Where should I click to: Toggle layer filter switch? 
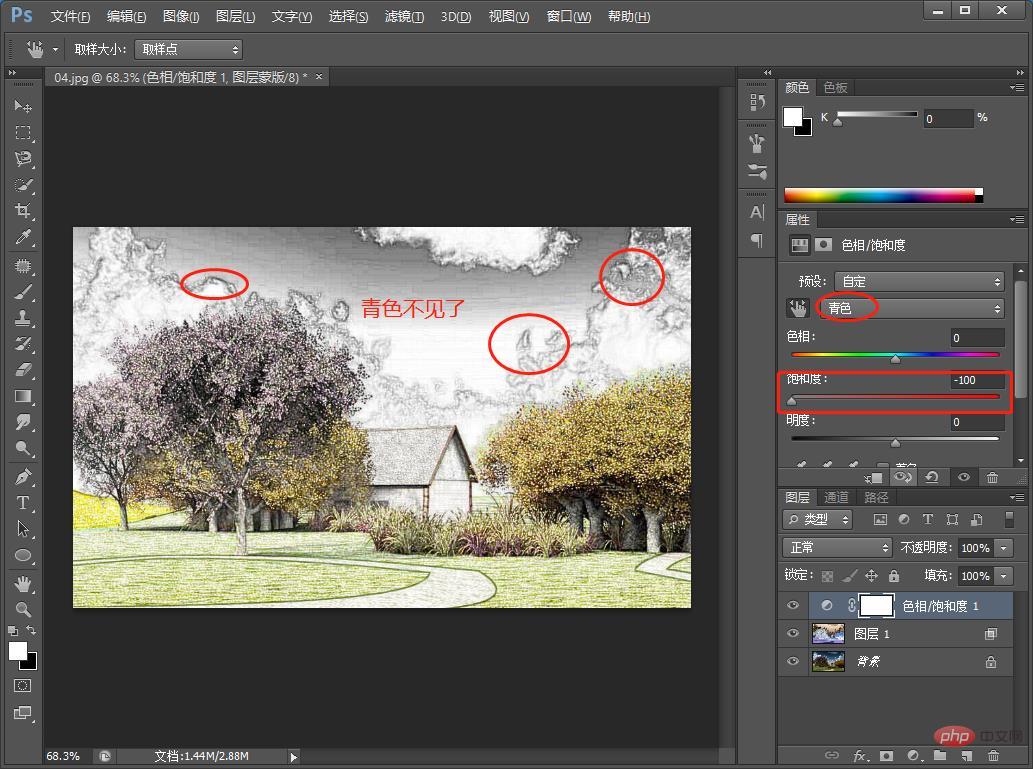(1009, 519)
